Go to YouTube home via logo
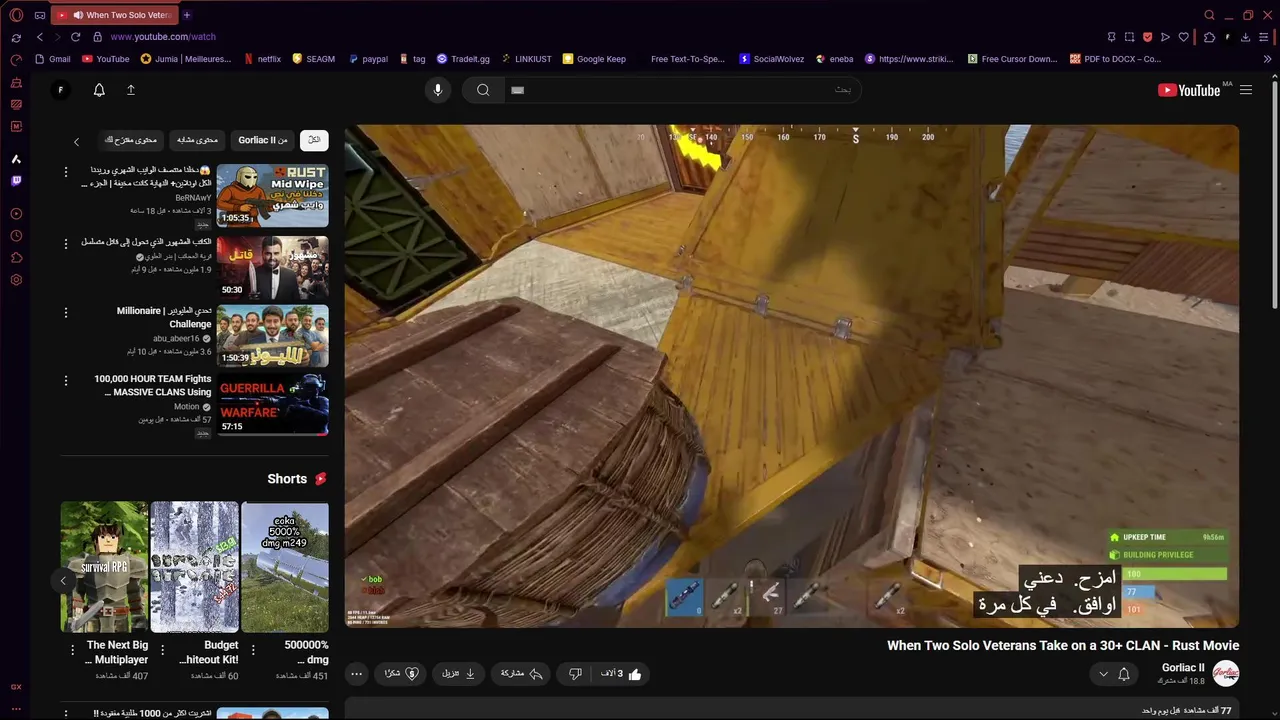This screenshot has height=720, width=1280. pos(1189,90)
